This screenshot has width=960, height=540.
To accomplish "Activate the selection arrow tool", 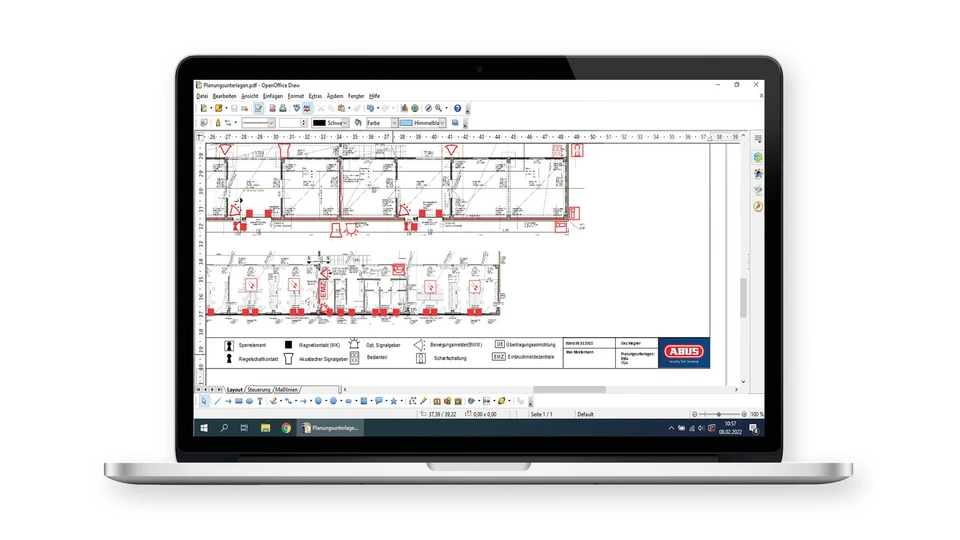I will tap(204, 401).
